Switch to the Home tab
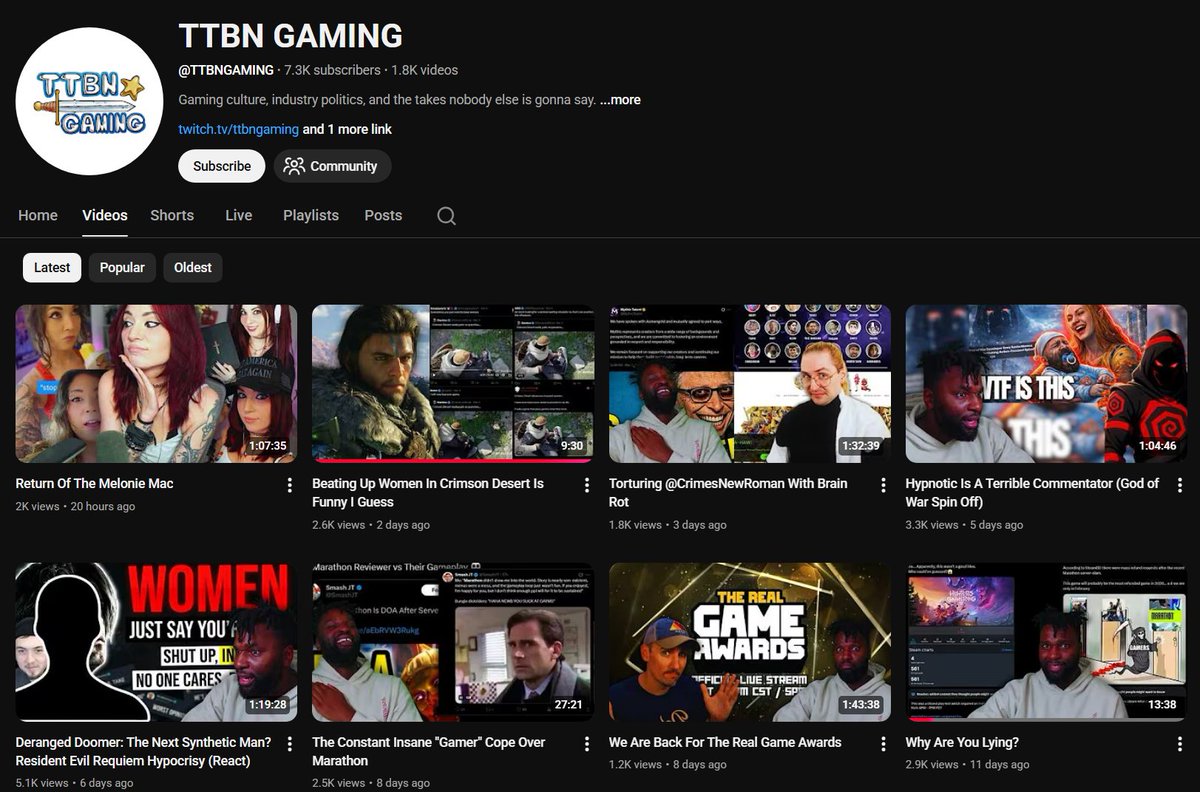Screen dimensions: 1200x792 (x=38, y=215)
